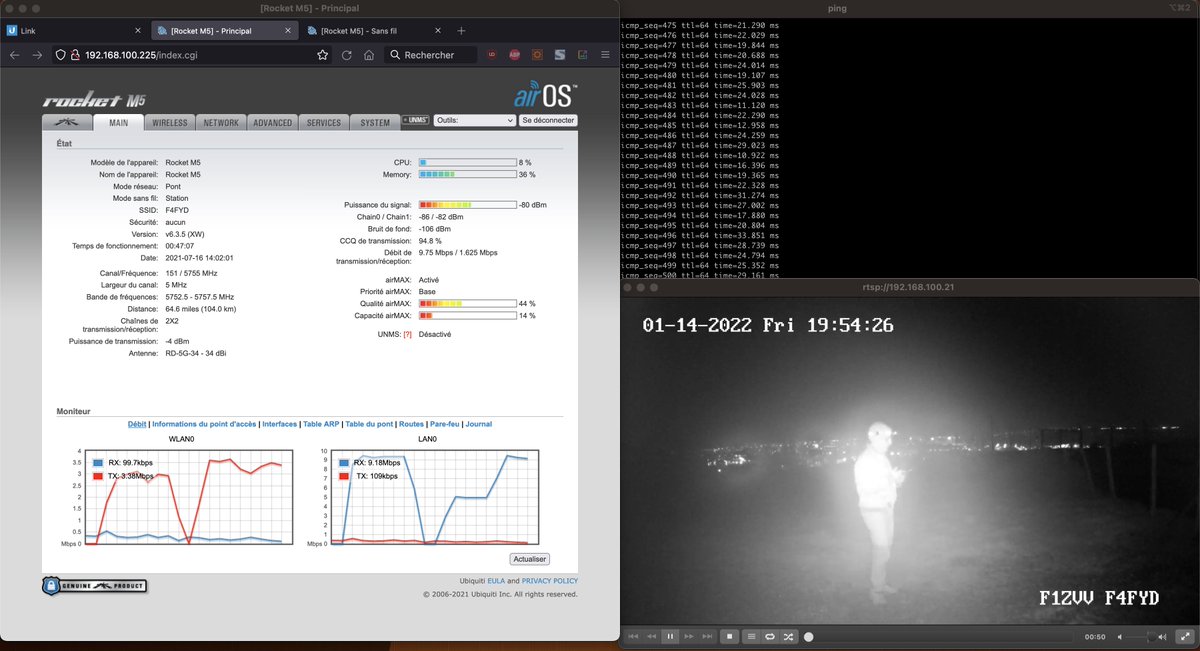Image resolution: width=1200 pixels, height=651 pixels.
Task: Click the insecure connection padlock icon
Action: 75,55
